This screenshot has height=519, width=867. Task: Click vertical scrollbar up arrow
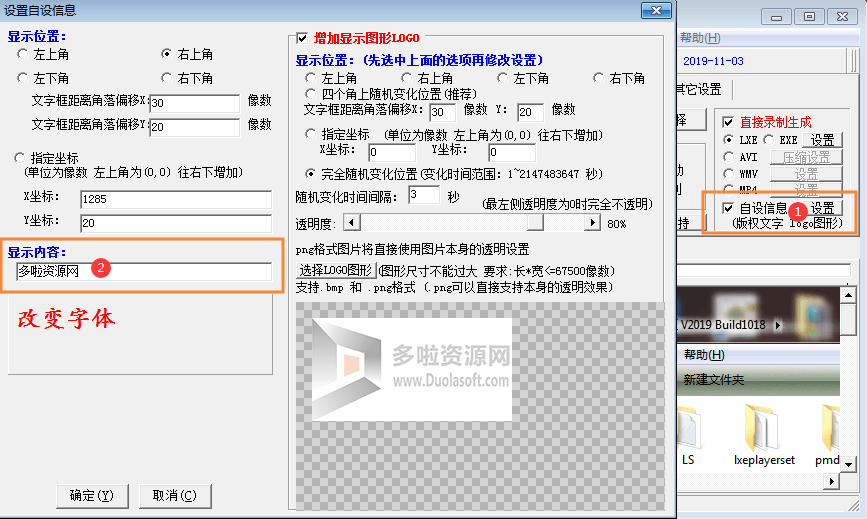pyautogui.click(x=848, y=296)
